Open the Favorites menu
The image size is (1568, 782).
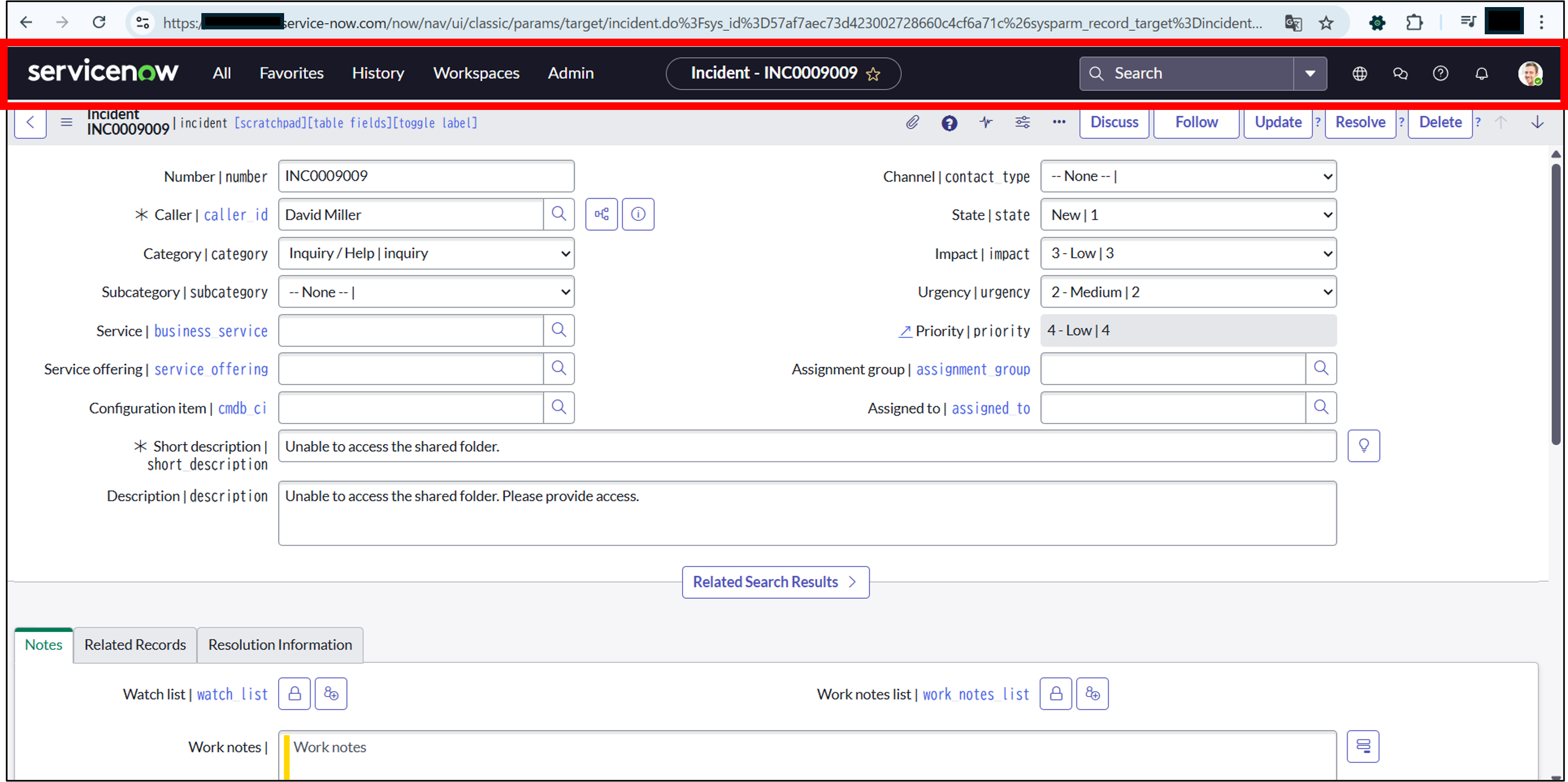292,73
